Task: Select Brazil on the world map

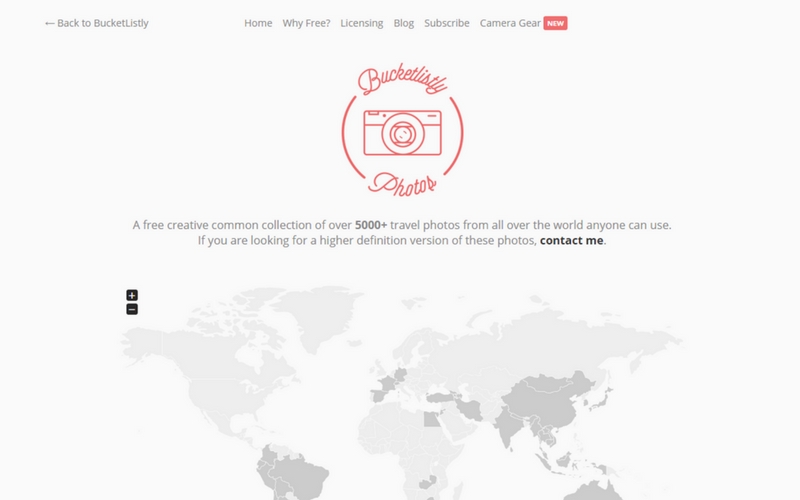Action: pyautogui.click(x=301, y=474)
